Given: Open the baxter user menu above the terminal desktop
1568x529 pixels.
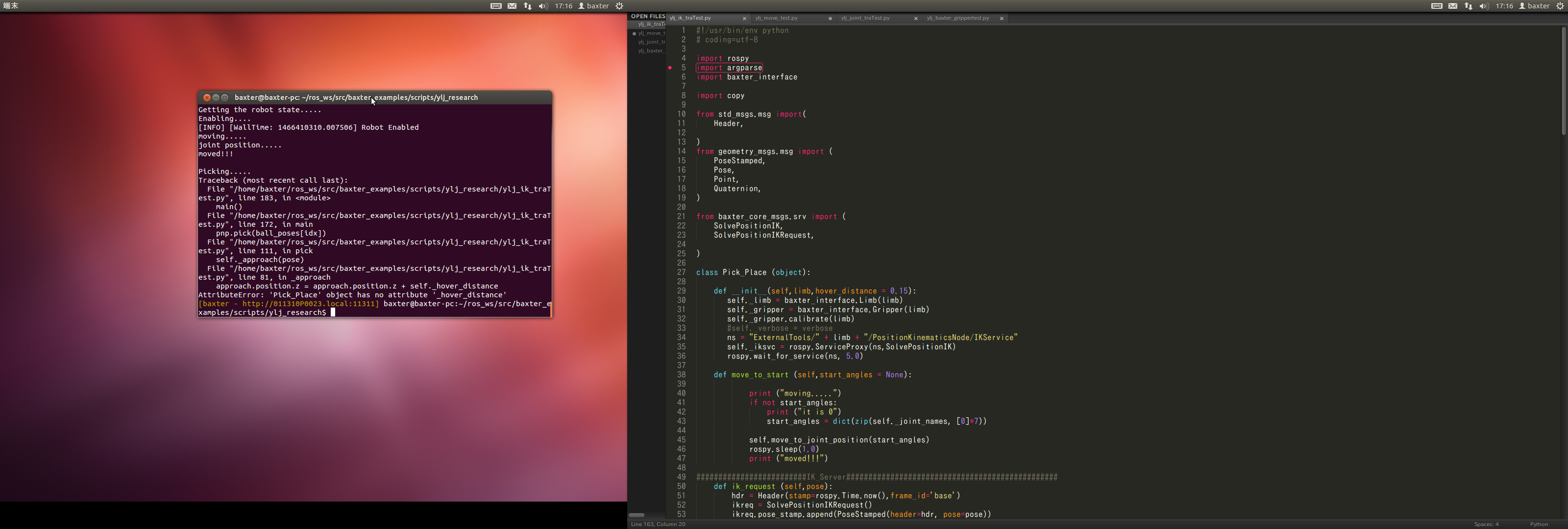Looking at the screenshot, I should point(593,6).
